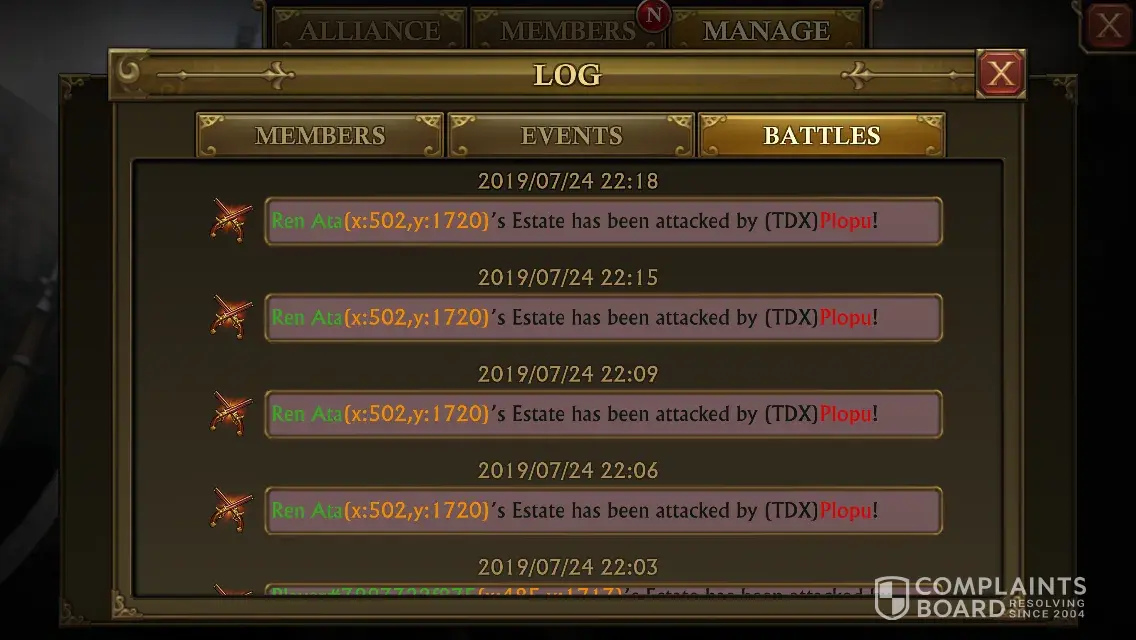Select the BATTLES log tab
The image size is (1136, 640).
822,135
